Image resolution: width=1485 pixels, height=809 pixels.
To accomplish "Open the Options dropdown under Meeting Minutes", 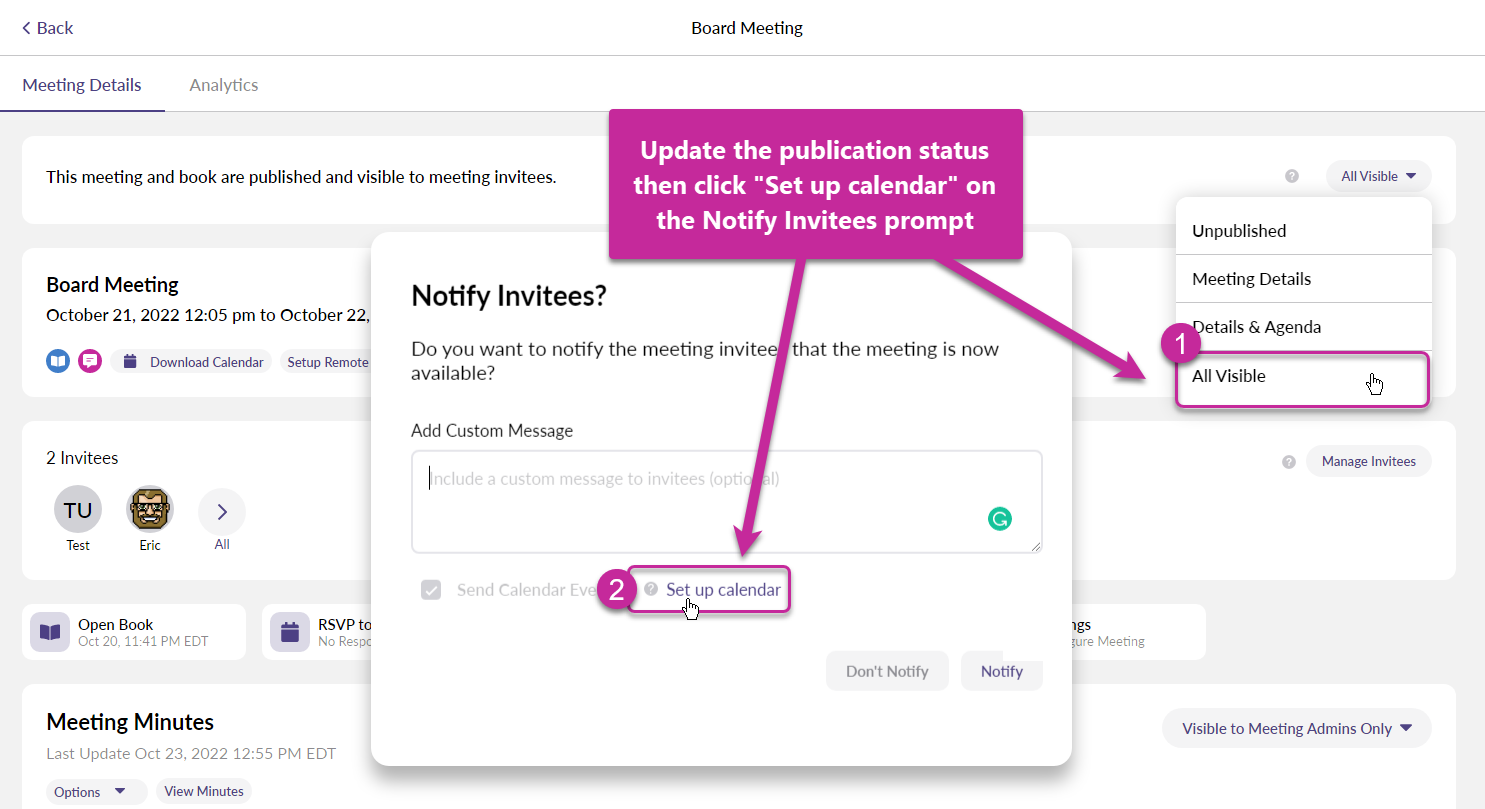I will 90,792.
